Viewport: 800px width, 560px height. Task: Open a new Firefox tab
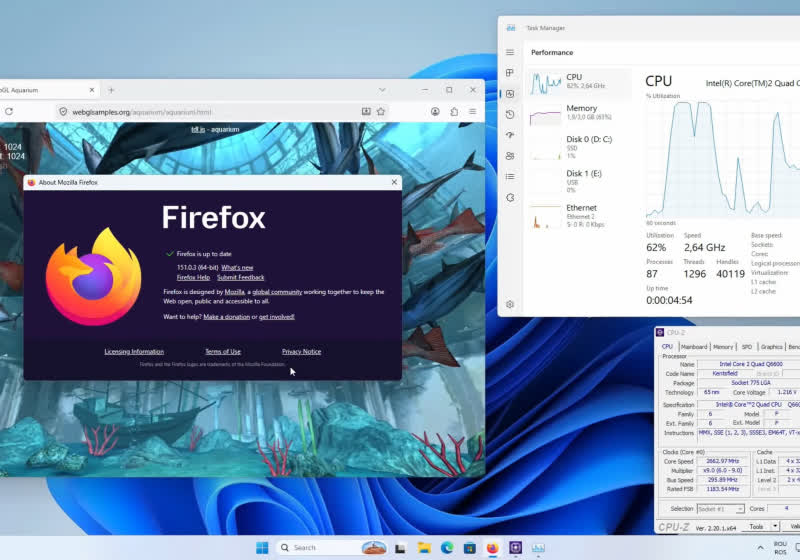[111, 90]
